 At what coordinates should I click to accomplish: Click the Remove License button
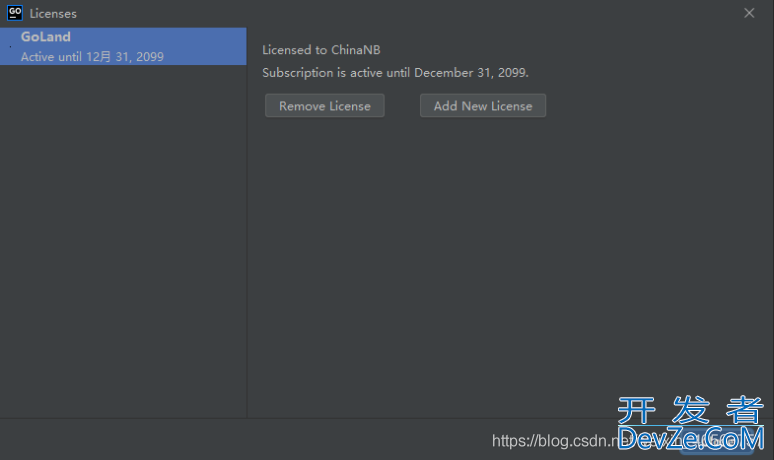[324, 106]
